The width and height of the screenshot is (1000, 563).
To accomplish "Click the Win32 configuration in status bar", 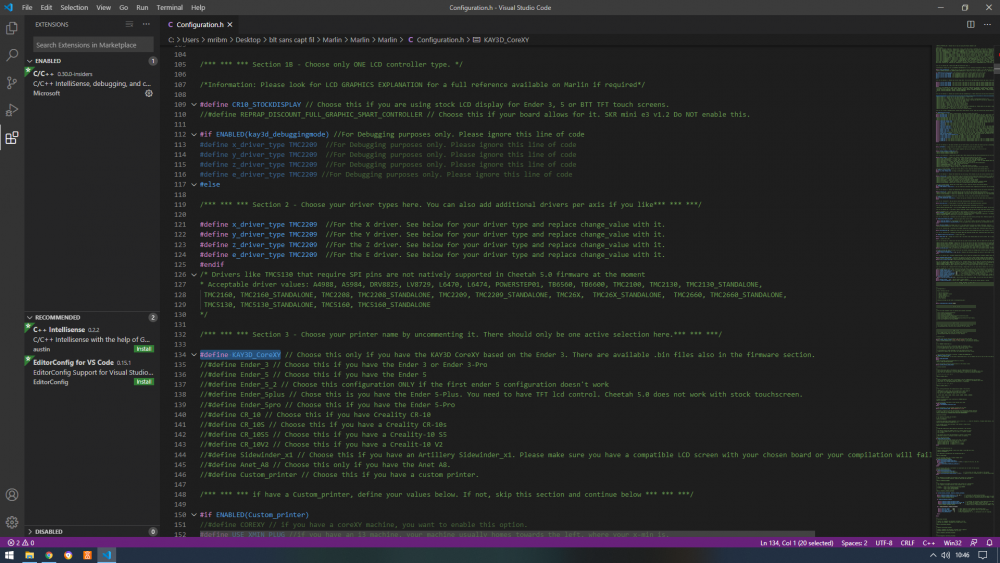I will tap(952, 543).
